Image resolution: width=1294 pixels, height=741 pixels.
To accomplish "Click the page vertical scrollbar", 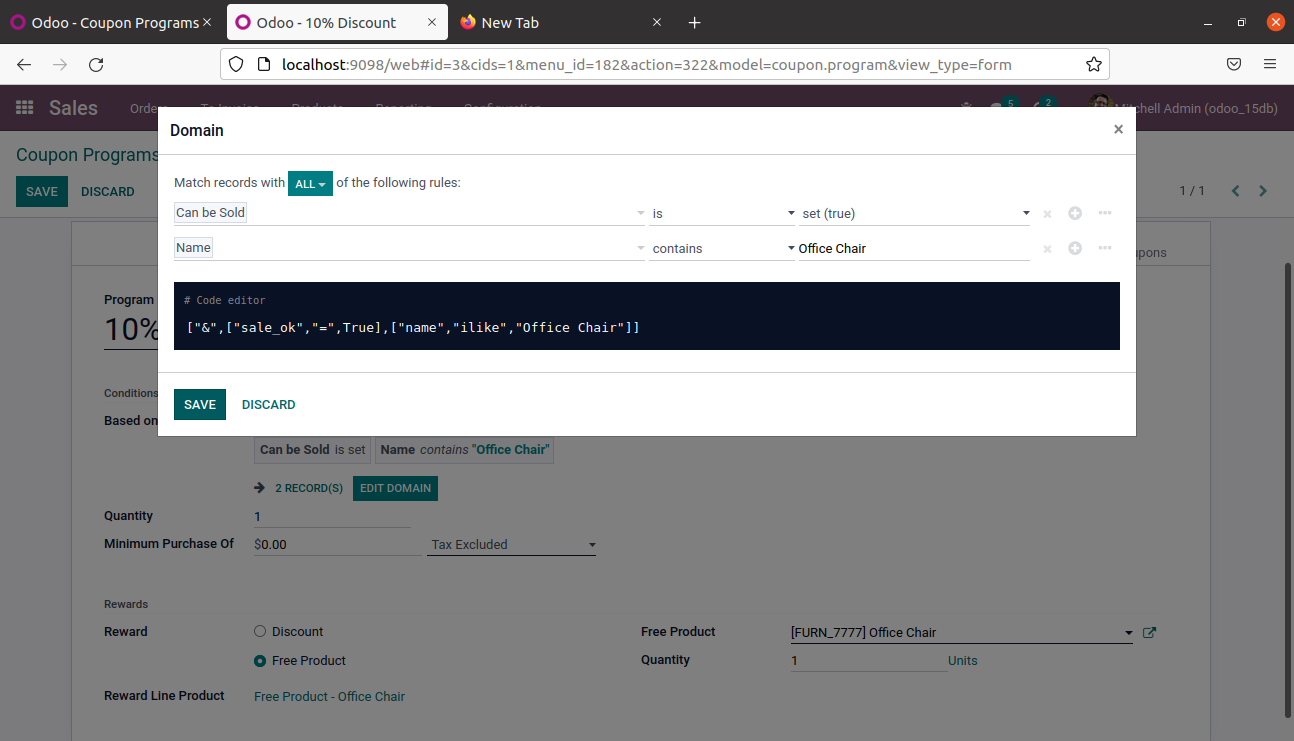I will [x=1287, y=490].
